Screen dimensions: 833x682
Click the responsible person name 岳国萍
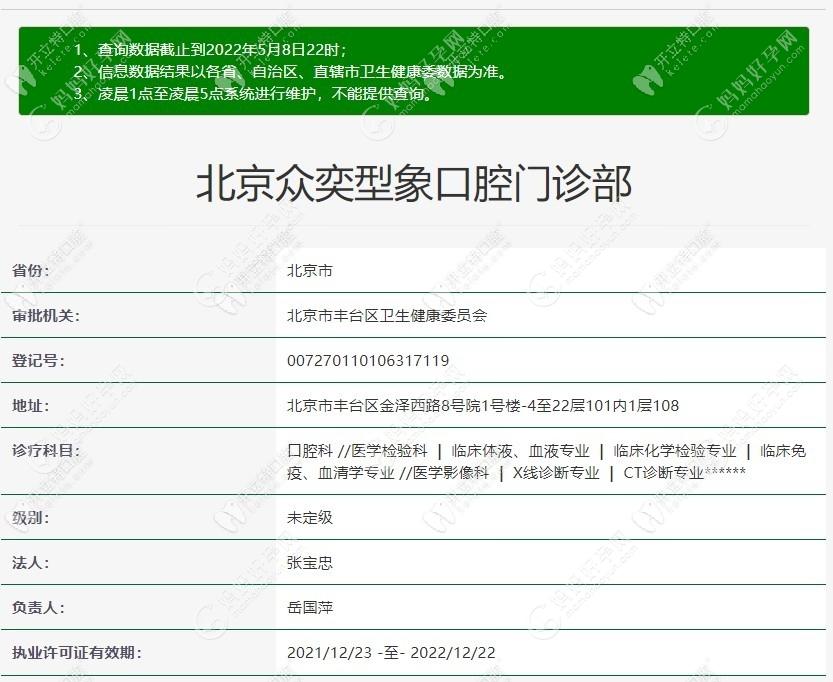click(309, 607)
